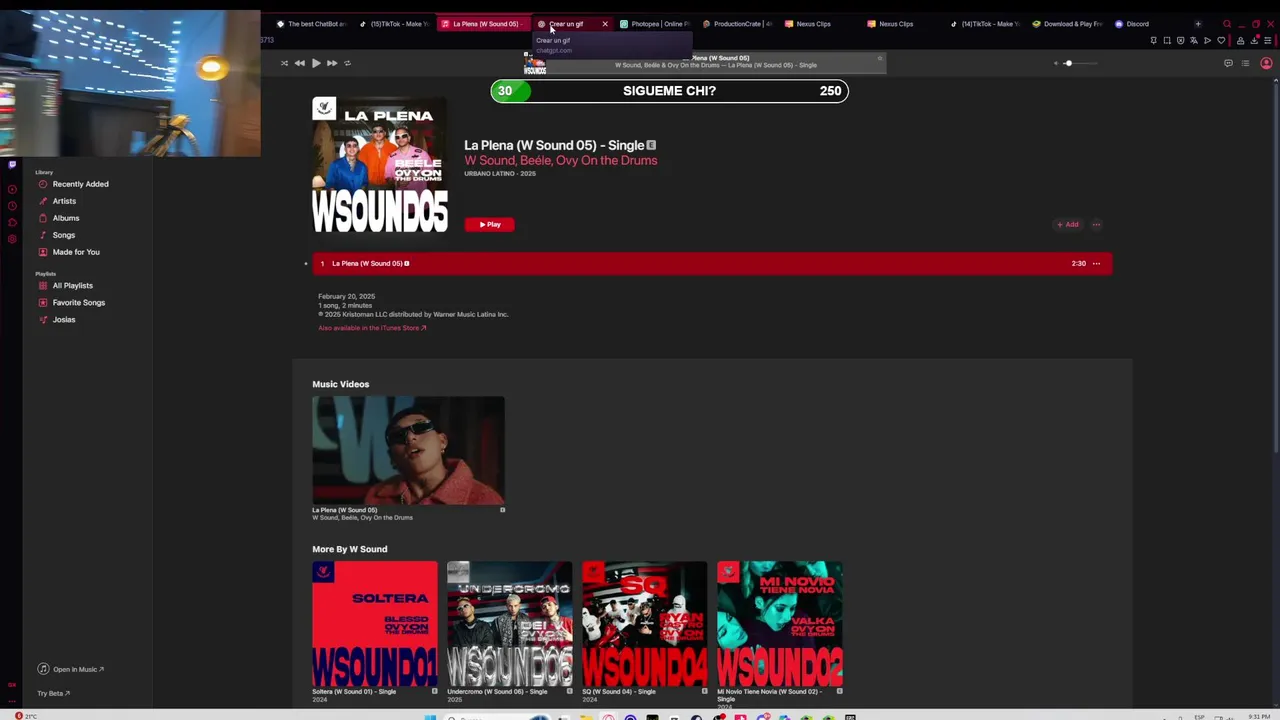
Task: Open album more options ellipsis
Action: [1096, 224]
